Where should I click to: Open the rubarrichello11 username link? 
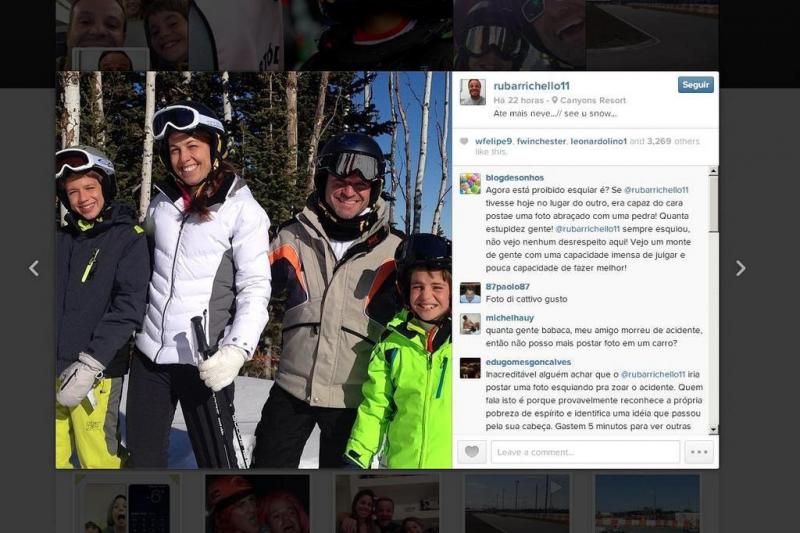pos(531,86)
